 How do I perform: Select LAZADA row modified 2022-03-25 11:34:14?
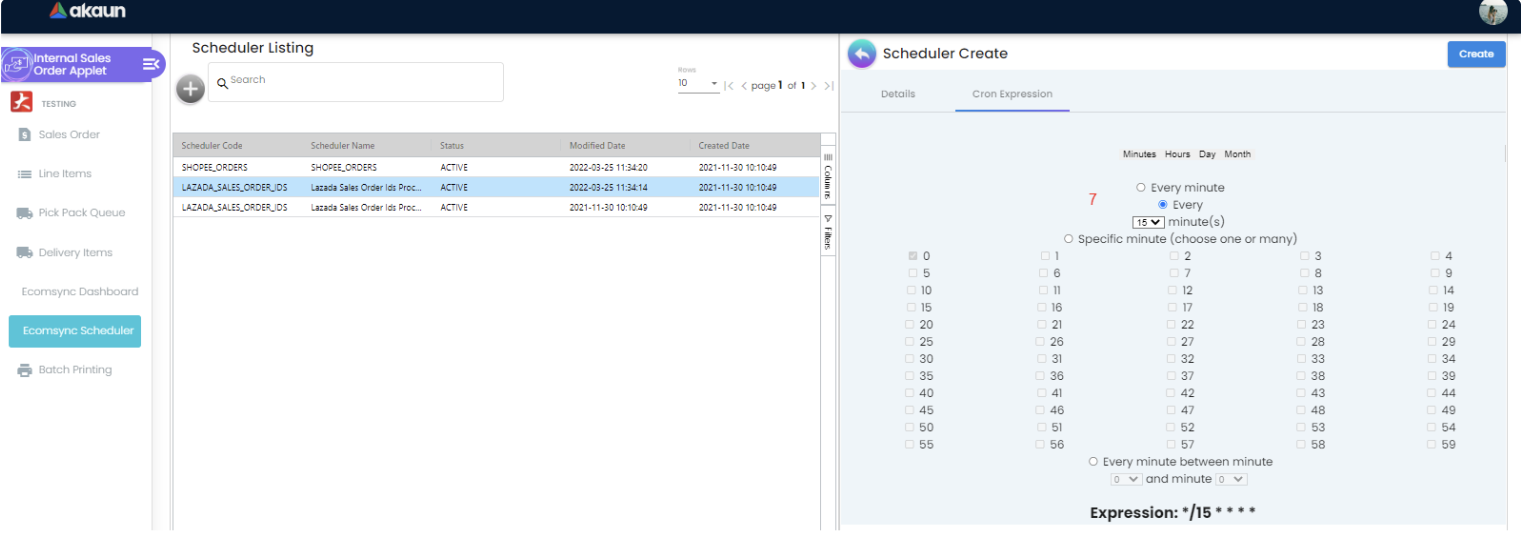(496, 187)
